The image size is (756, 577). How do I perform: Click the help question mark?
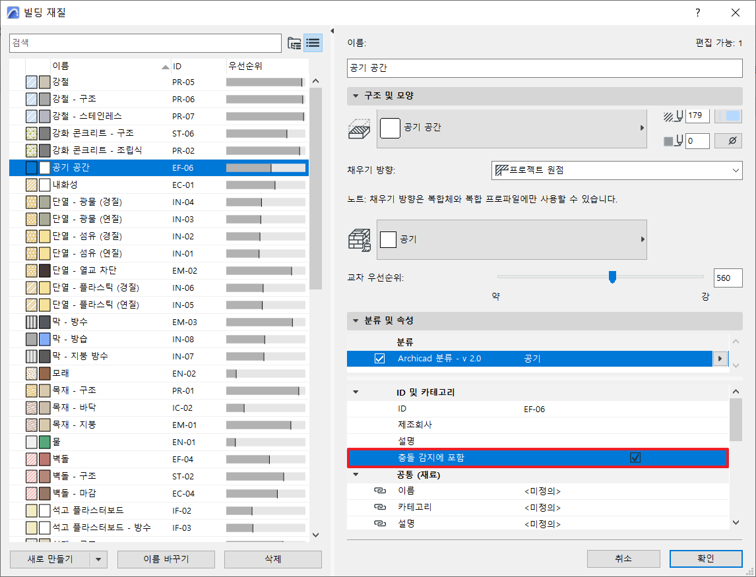[x=698, y=13]
